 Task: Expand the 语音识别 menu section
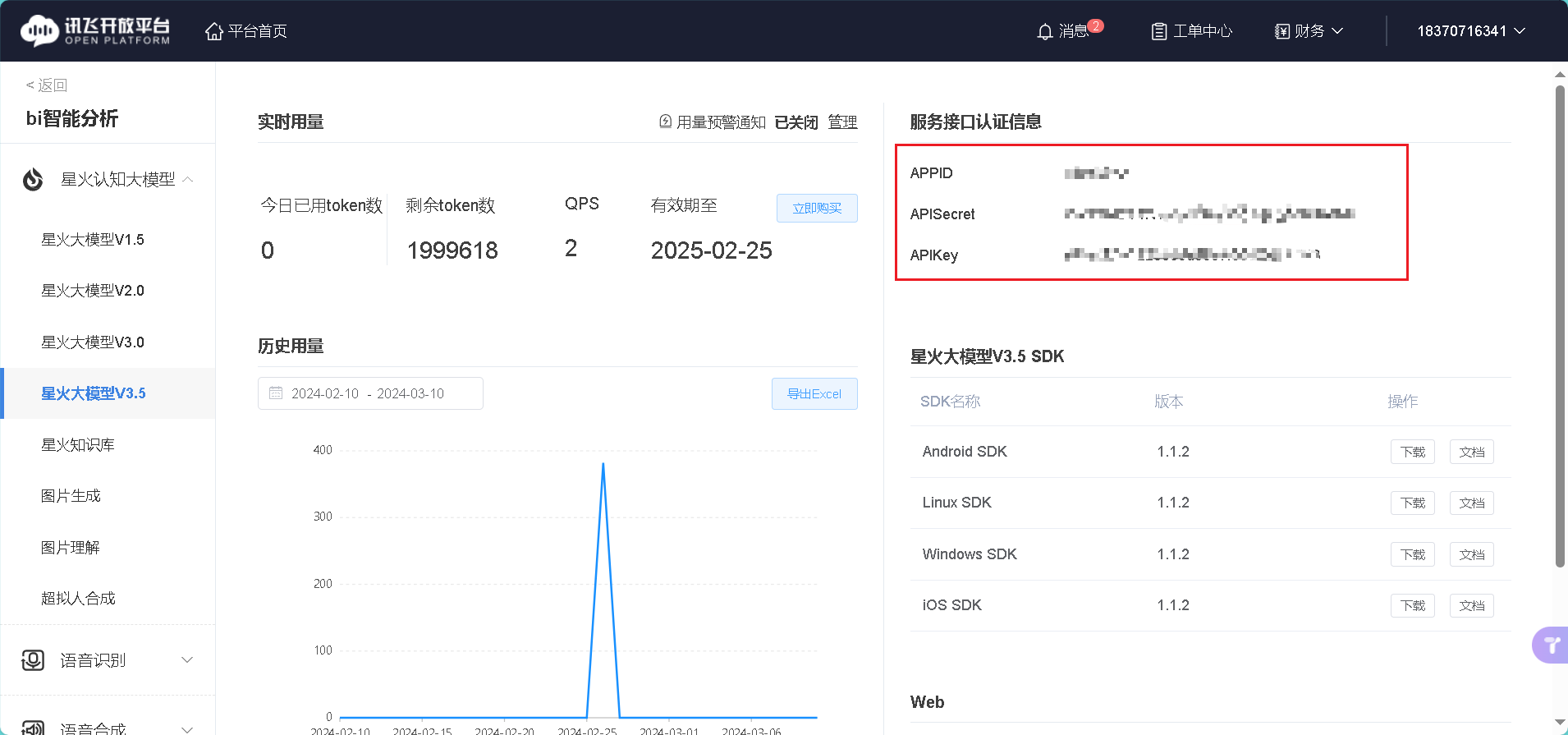point(187,660)
